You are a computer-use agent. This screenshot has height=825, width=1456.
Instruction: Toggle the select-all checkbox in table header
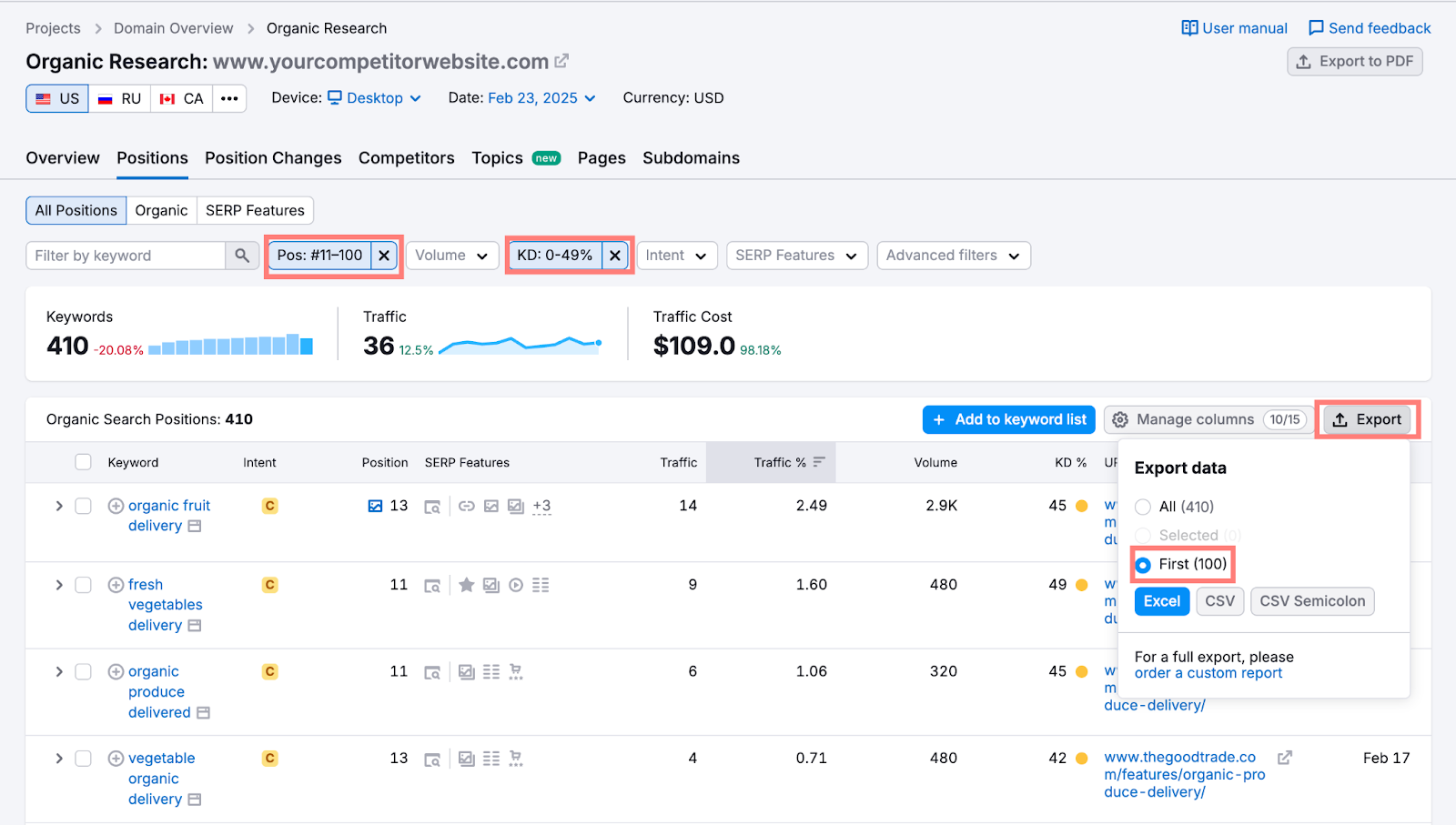point(83,462)
